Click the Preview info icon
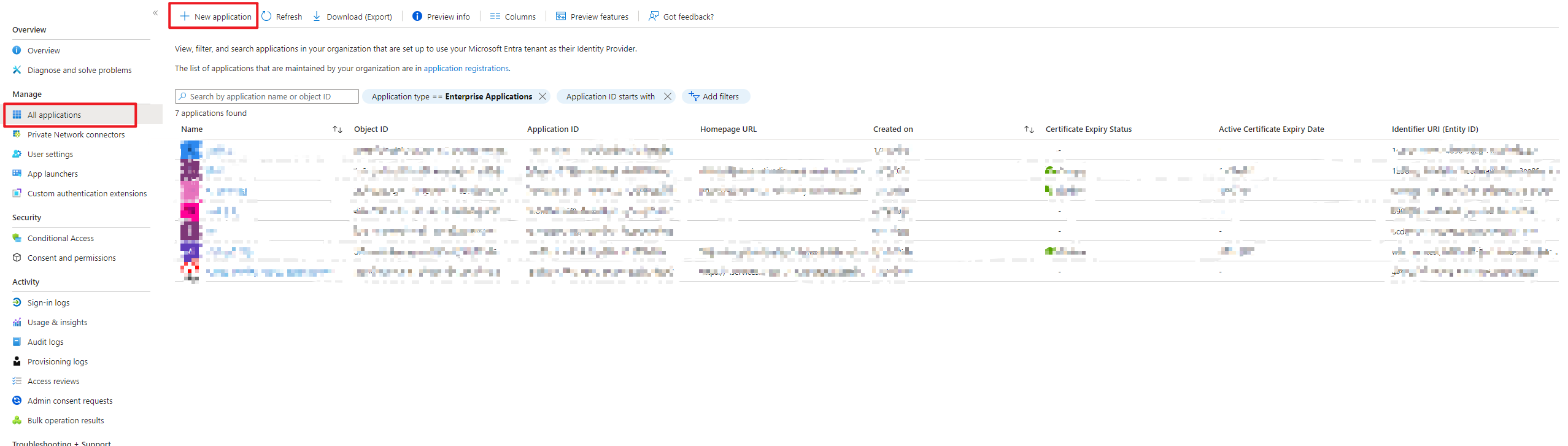Screen dimensions: 1568x446 point(417,17)
